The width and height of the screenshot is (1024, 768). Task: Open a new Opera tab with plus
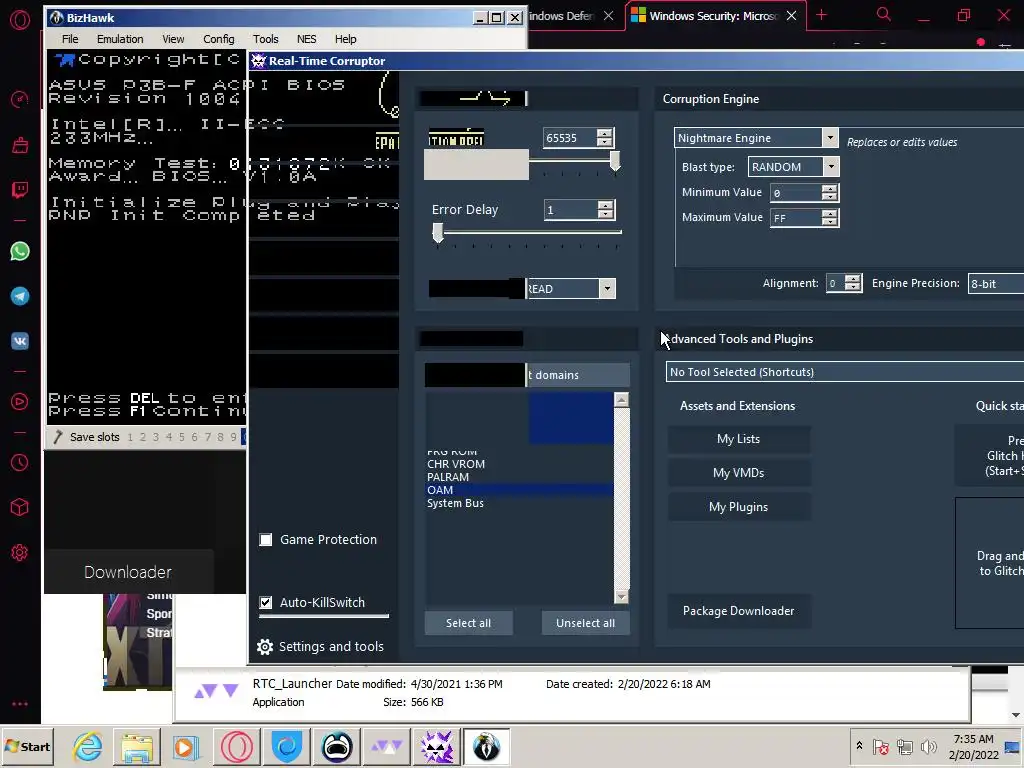point(822,15)
